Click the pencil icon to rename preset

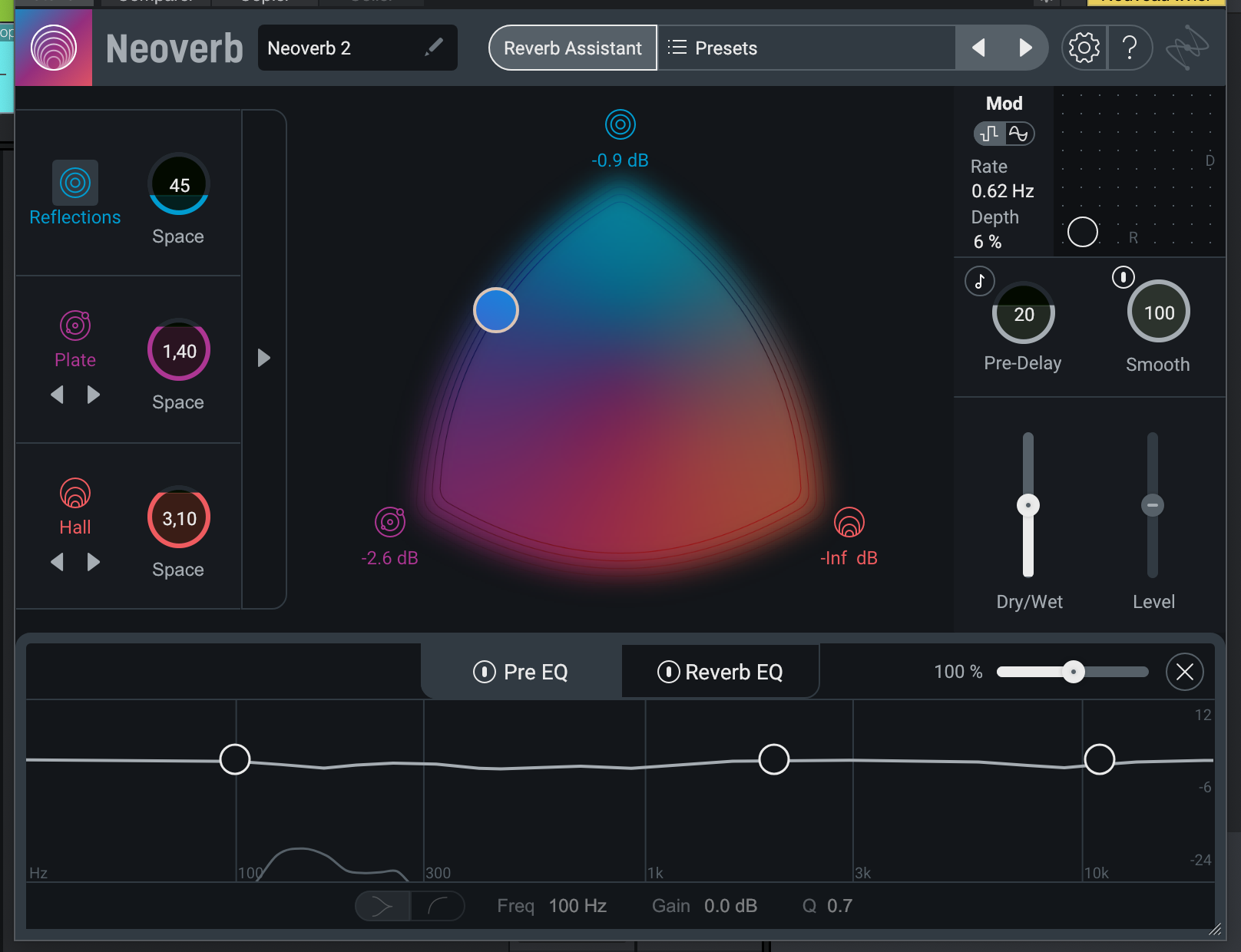coord(434,48)
